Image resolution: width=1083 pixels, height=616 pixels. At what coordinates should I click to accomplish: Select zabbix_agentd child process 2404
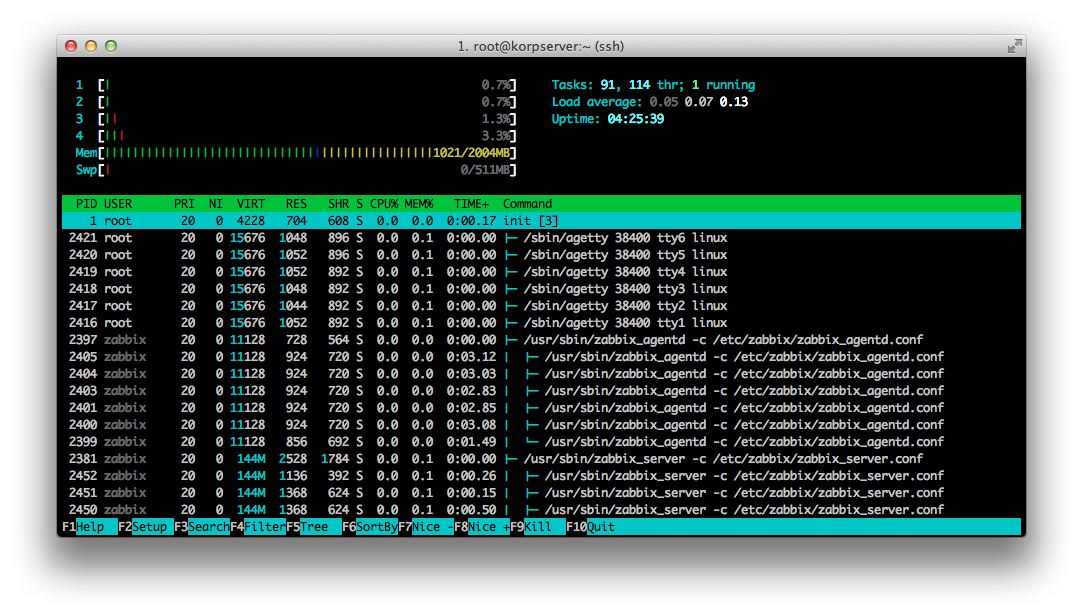click(x=542, y=374)
